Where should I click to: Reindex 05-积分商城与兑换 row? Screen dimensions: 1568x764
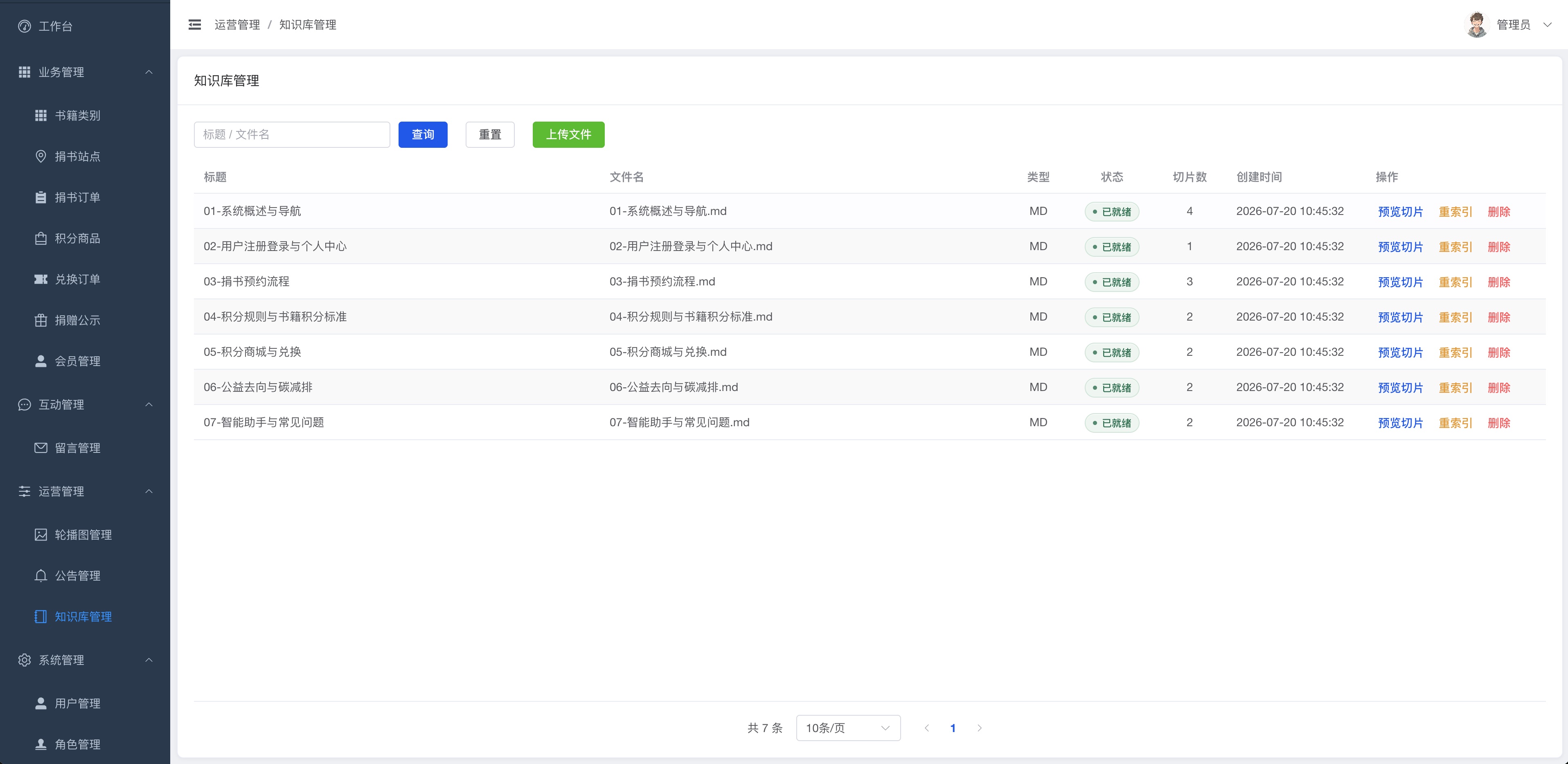coord(1455,352)
